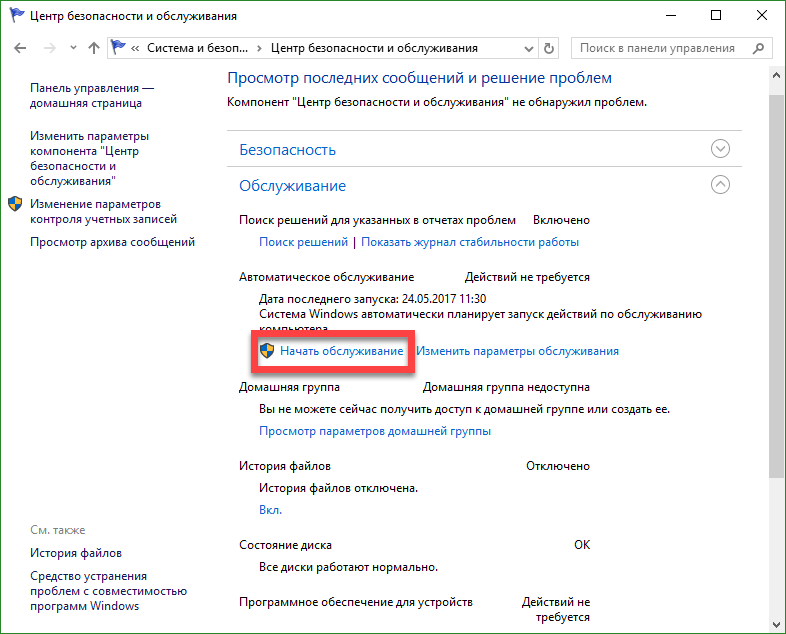The width and height of the screenshot is (786, 634).
Task: Minimize the window
Action: pyautogui.click(x=671, y=16)
